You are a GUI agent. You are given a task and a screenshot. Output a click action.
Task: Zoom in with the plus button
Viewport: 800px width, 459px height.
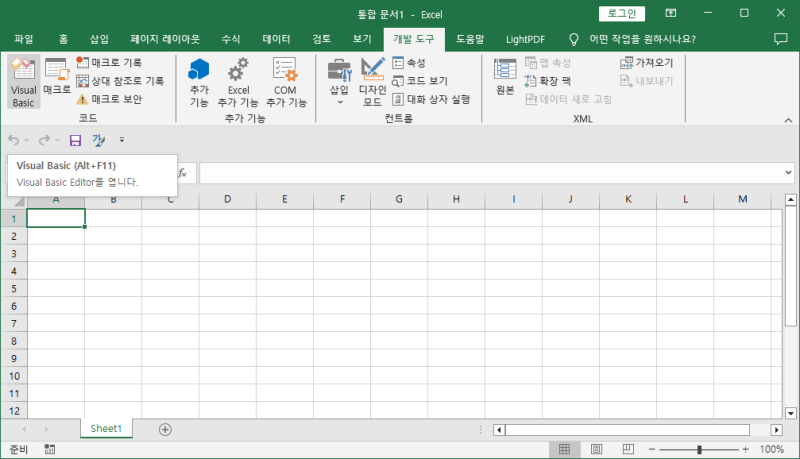point(745,449)
